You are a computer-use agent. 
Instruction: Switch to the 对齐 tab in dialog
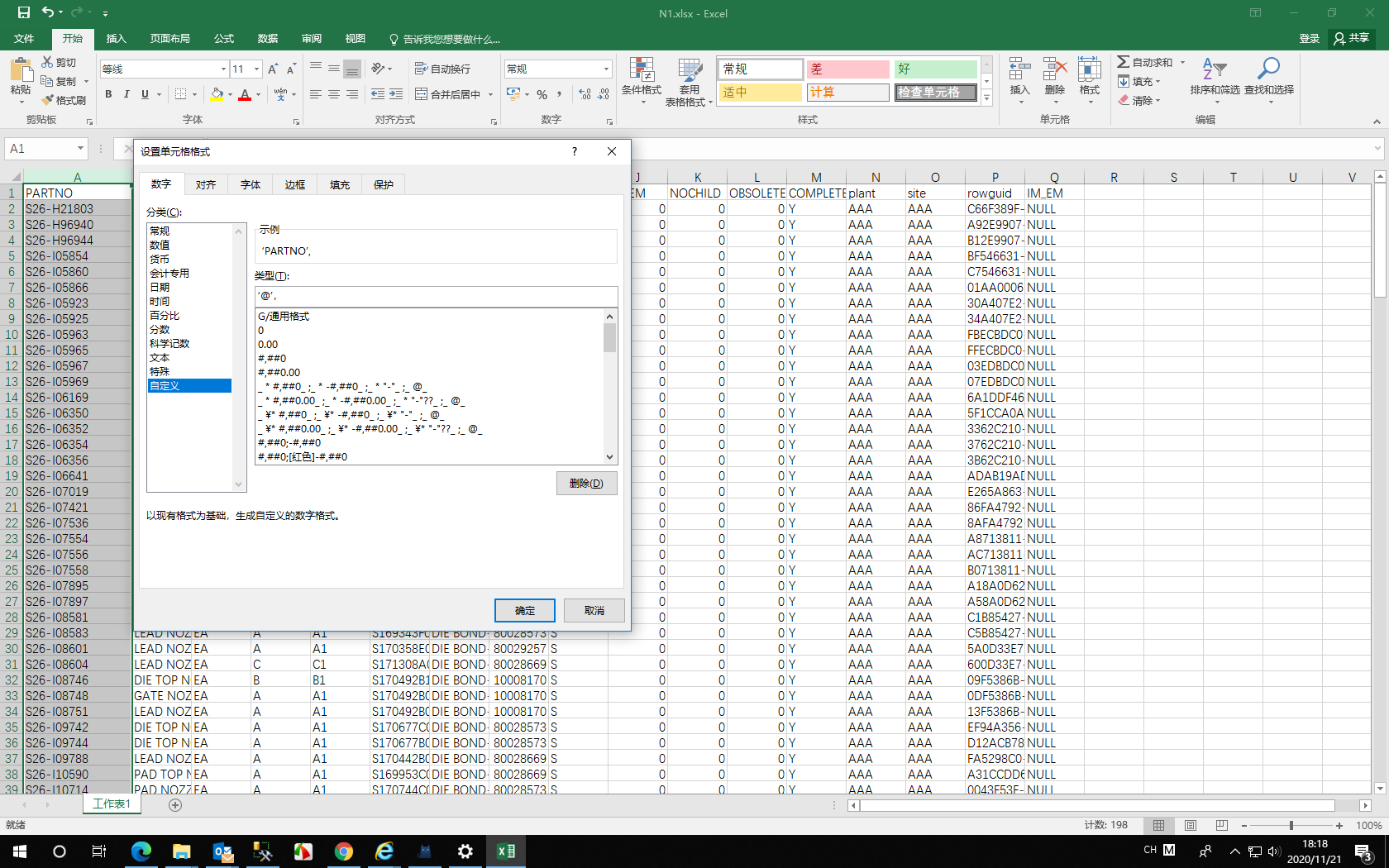pos(206,184)
